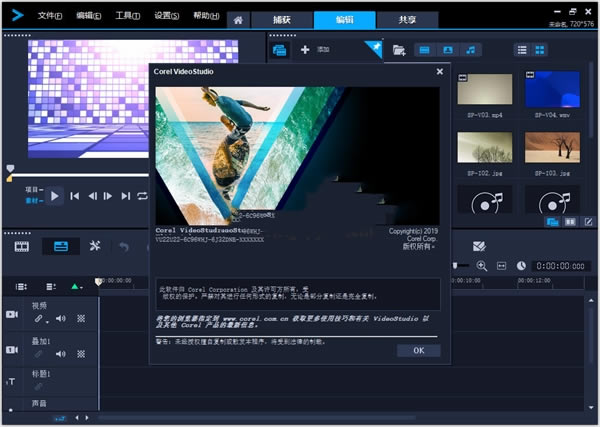
Task: Toggle audio files visibility in the library
Action: pyautogui.click(x=470, y=49)
